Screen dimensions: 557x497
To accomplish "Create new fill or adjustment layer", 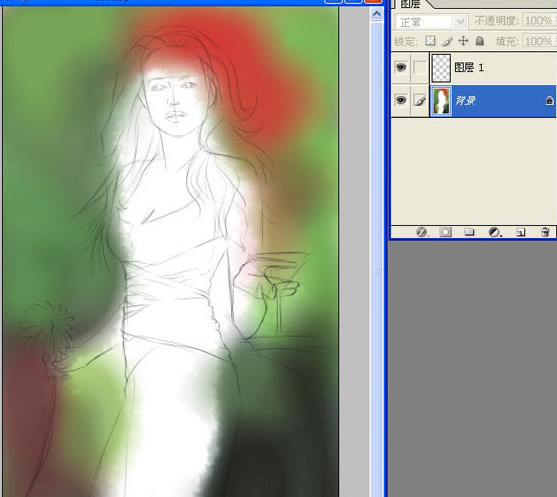I will coord(495,232).
